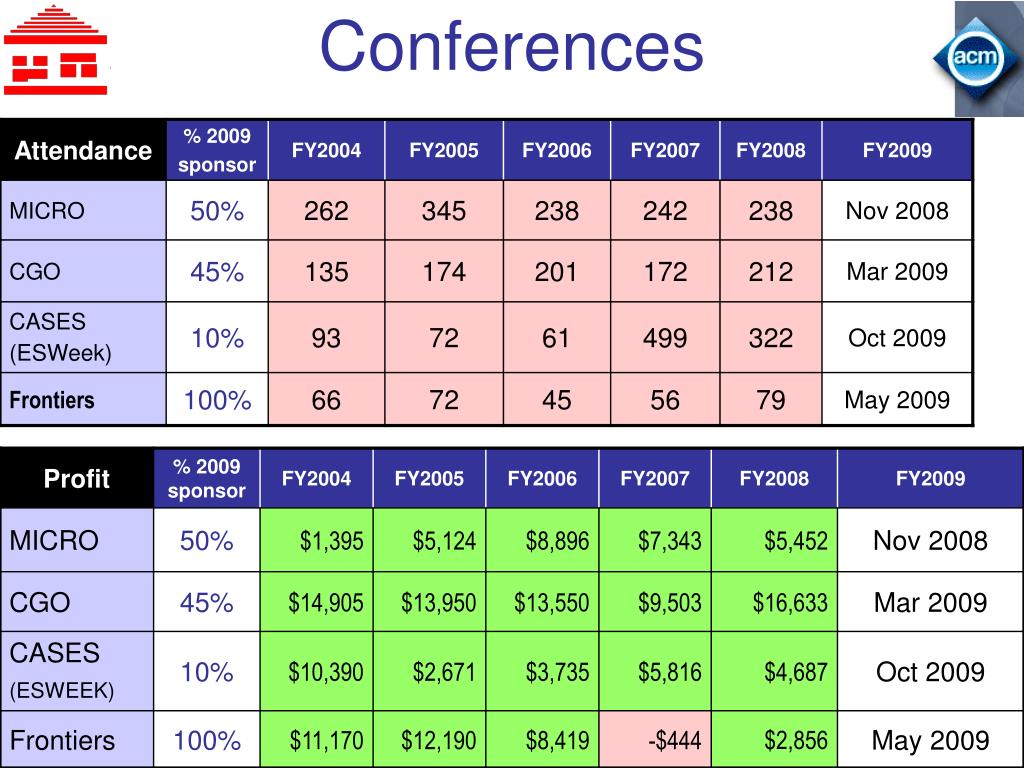Screen dimensions: 1024x768
Task: Select Frontiers FY2005 profit $12,190
Action: coord(429,739)
